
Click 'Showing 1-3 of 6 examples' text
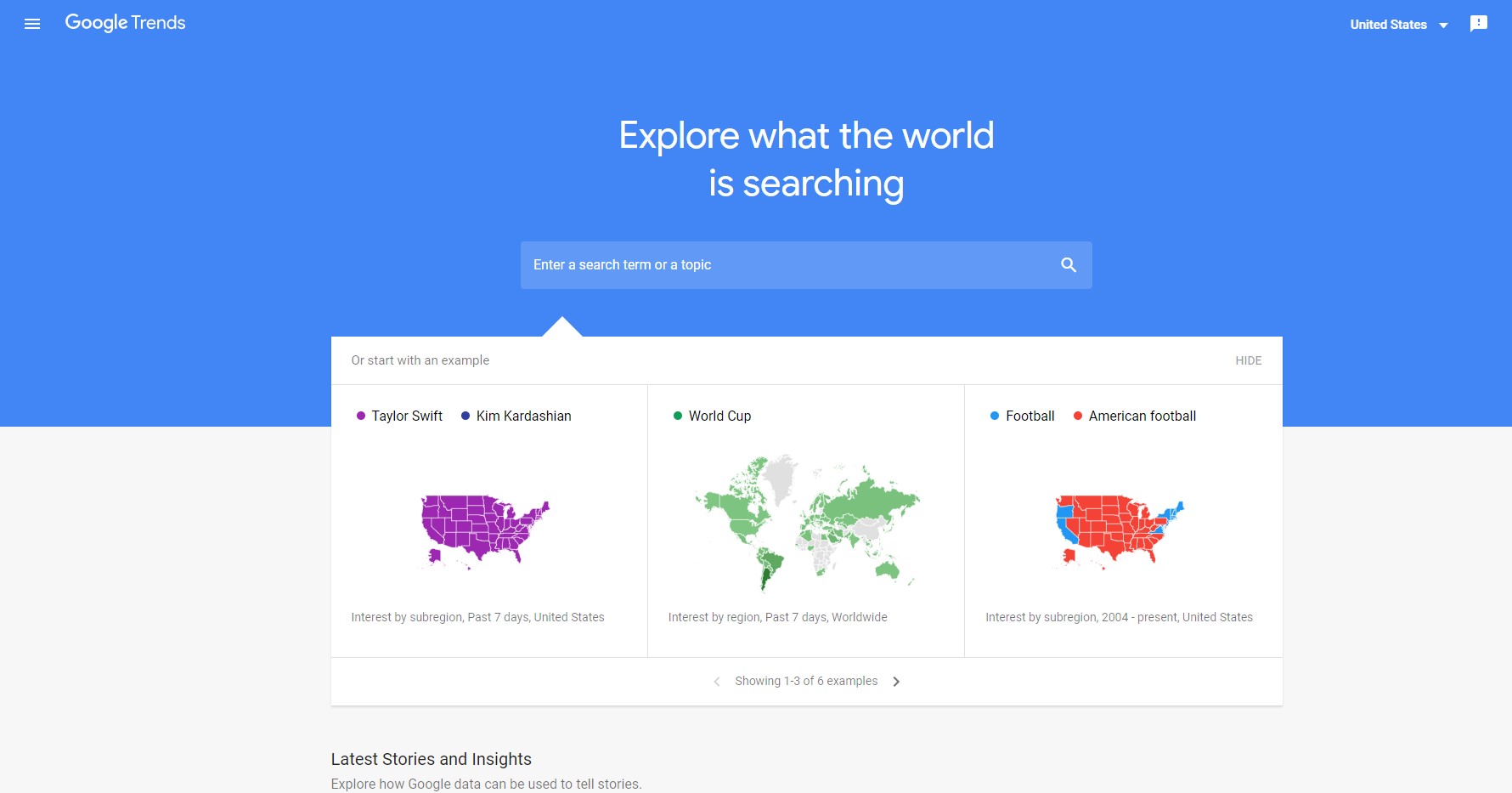[x=806, y=681]
